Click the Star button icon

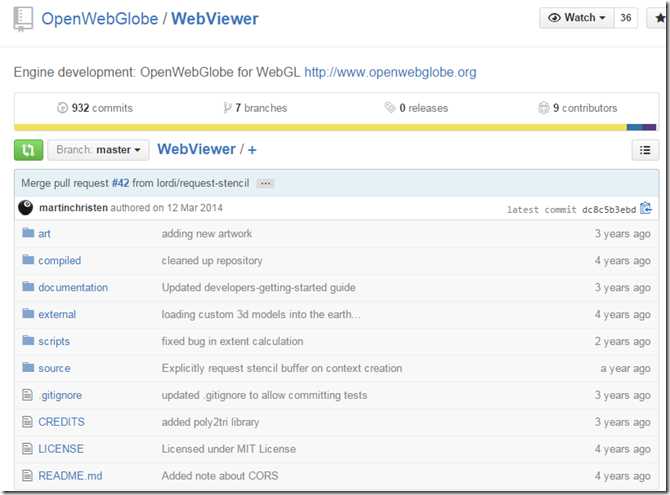pyautogui.click(x=660, y=18)
